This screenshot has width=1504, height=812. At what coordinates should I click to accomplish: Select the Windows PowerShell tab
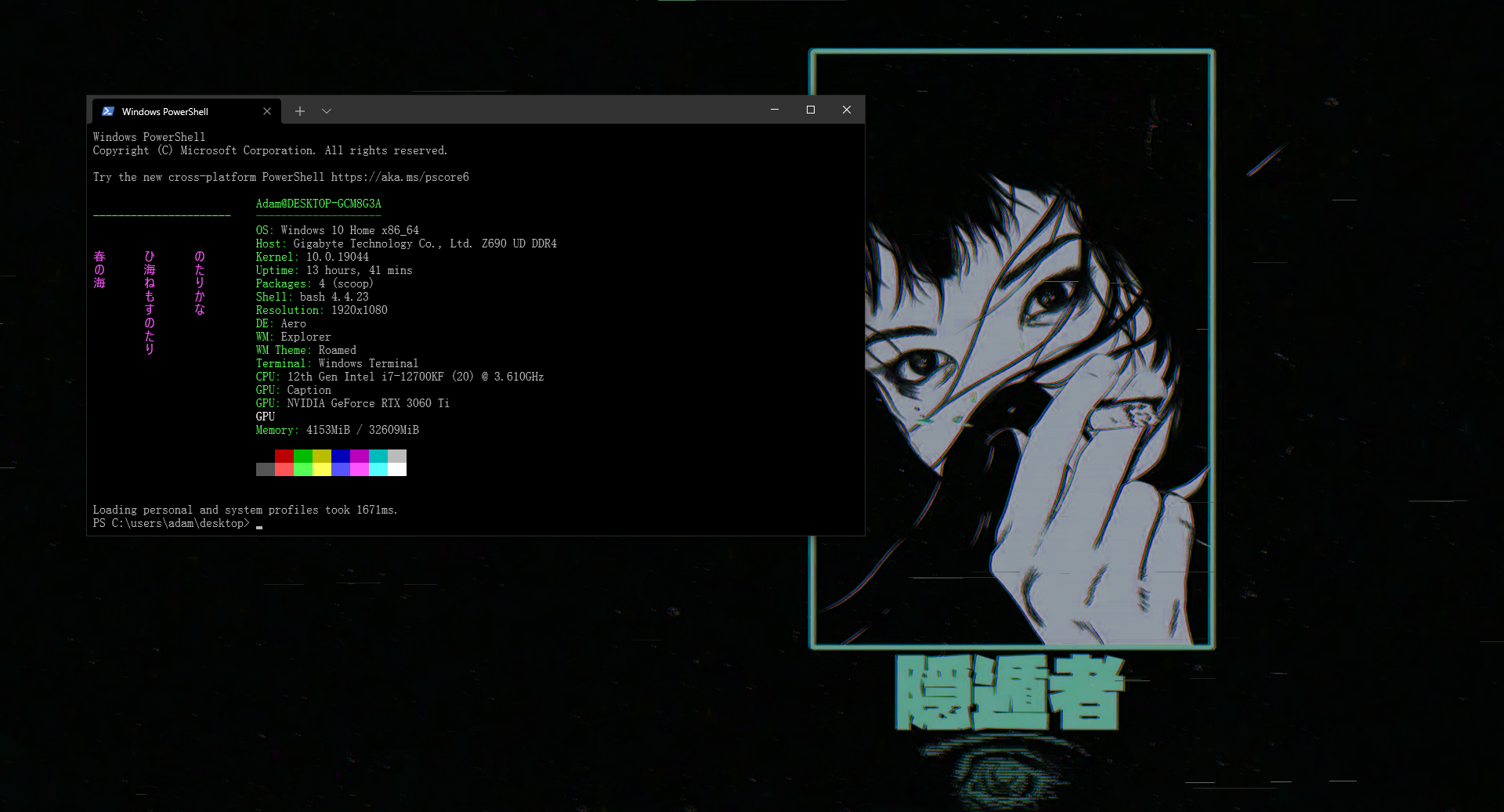[186, 111]
